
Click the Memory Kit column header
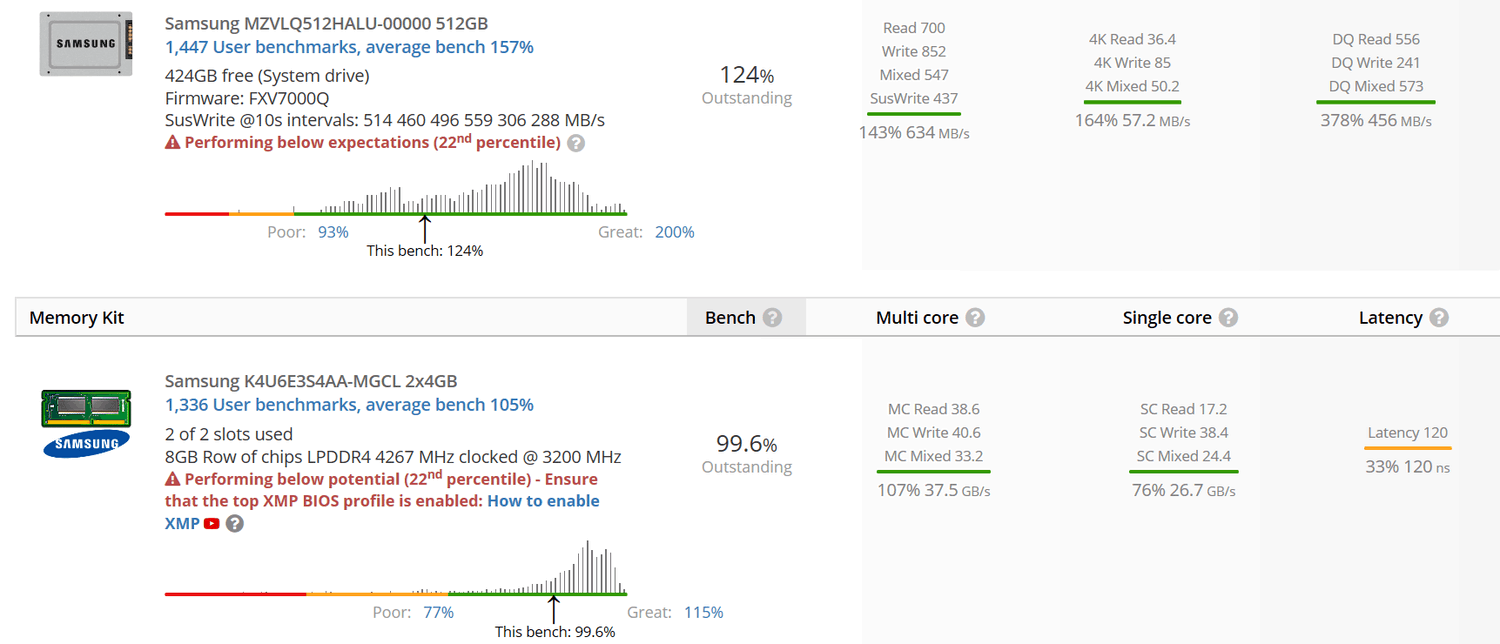pyautogui.click(x=77, y=318)
